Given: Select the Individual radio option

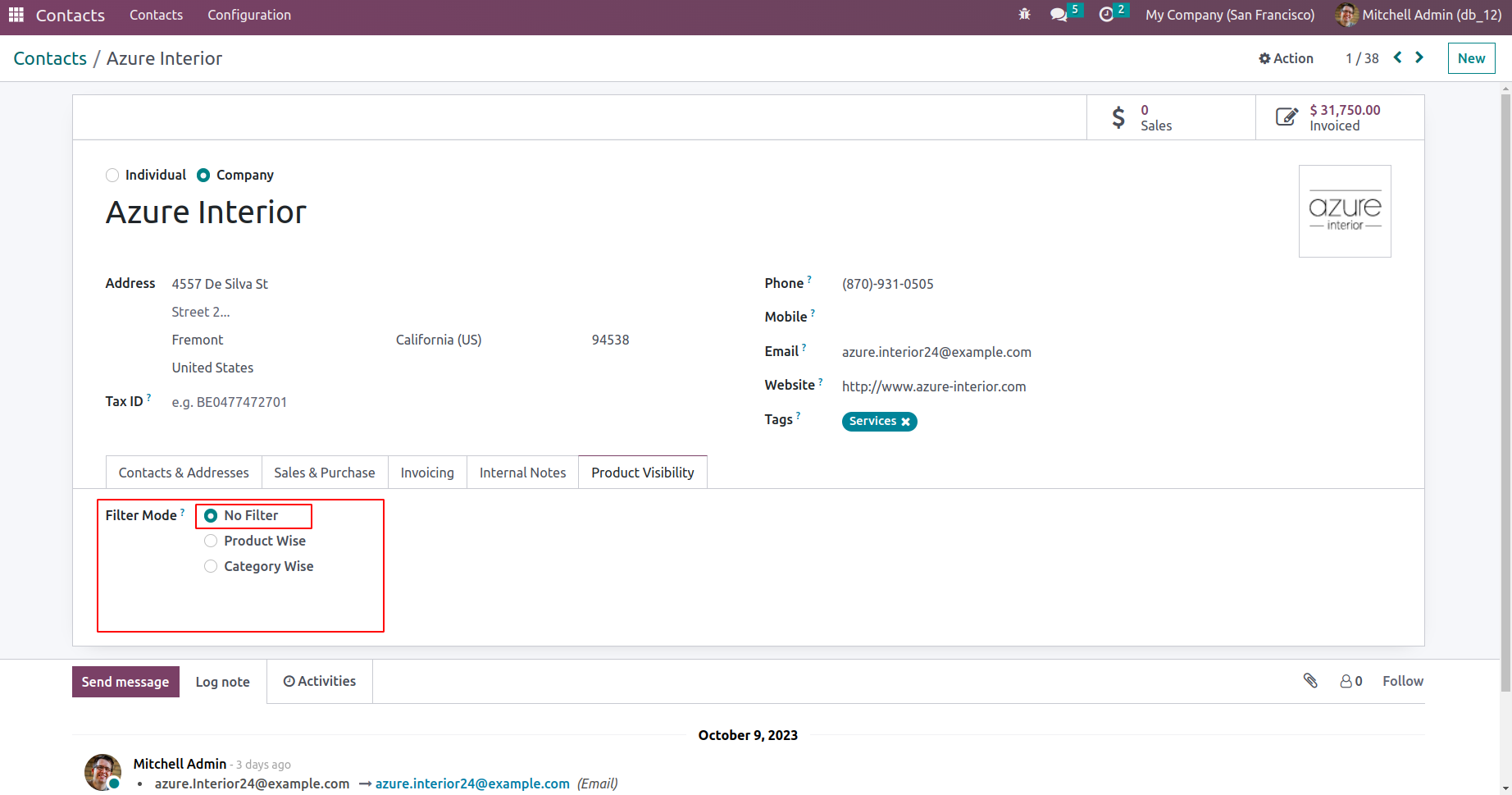Looking at the screenshot, I should [x=112, y=175].
